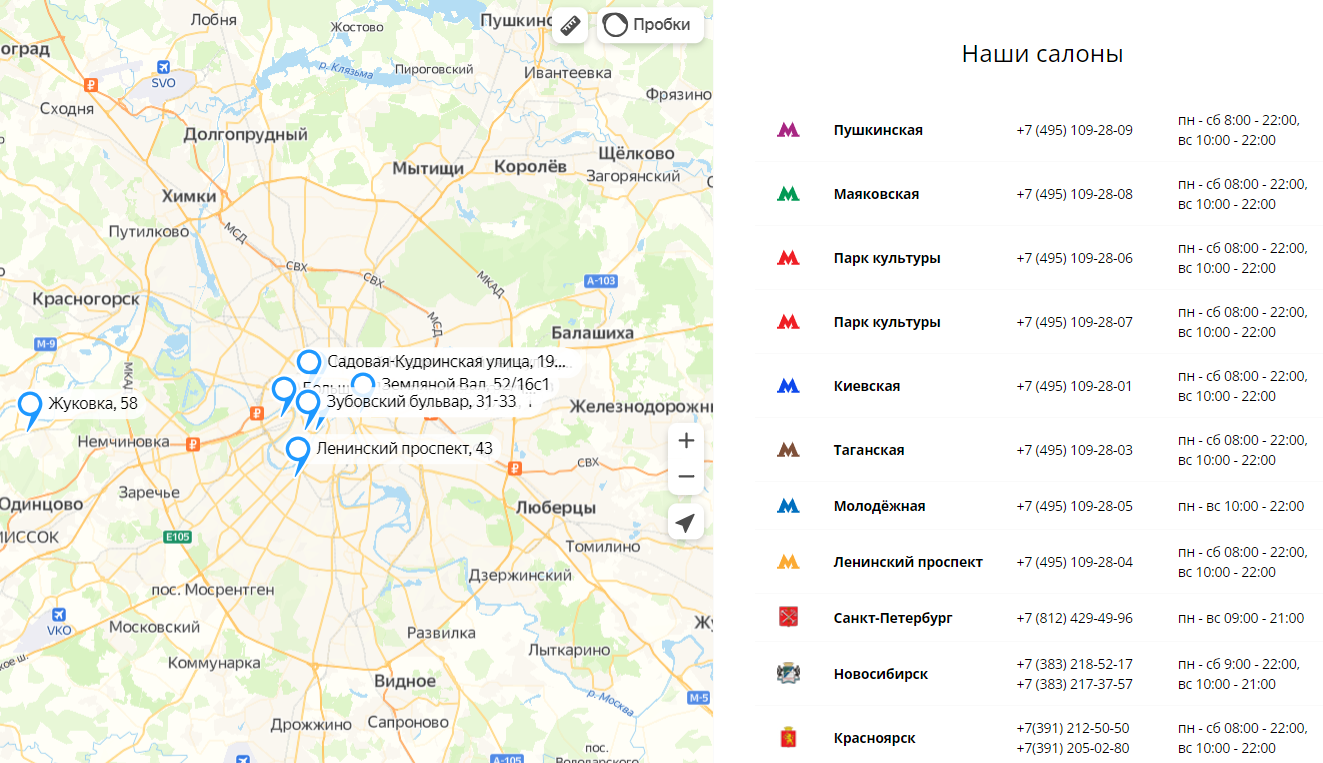Click the Мытищи city label on map

tap(428, 167)
